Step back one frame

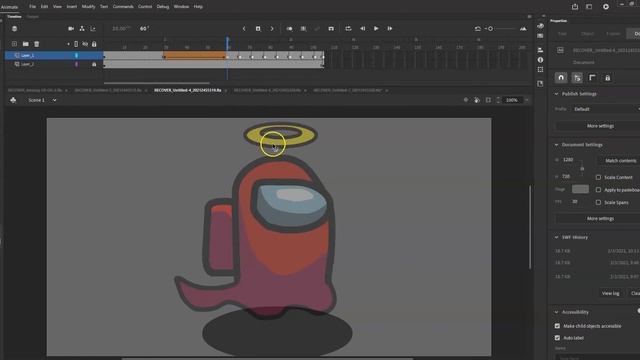[362, 29]
